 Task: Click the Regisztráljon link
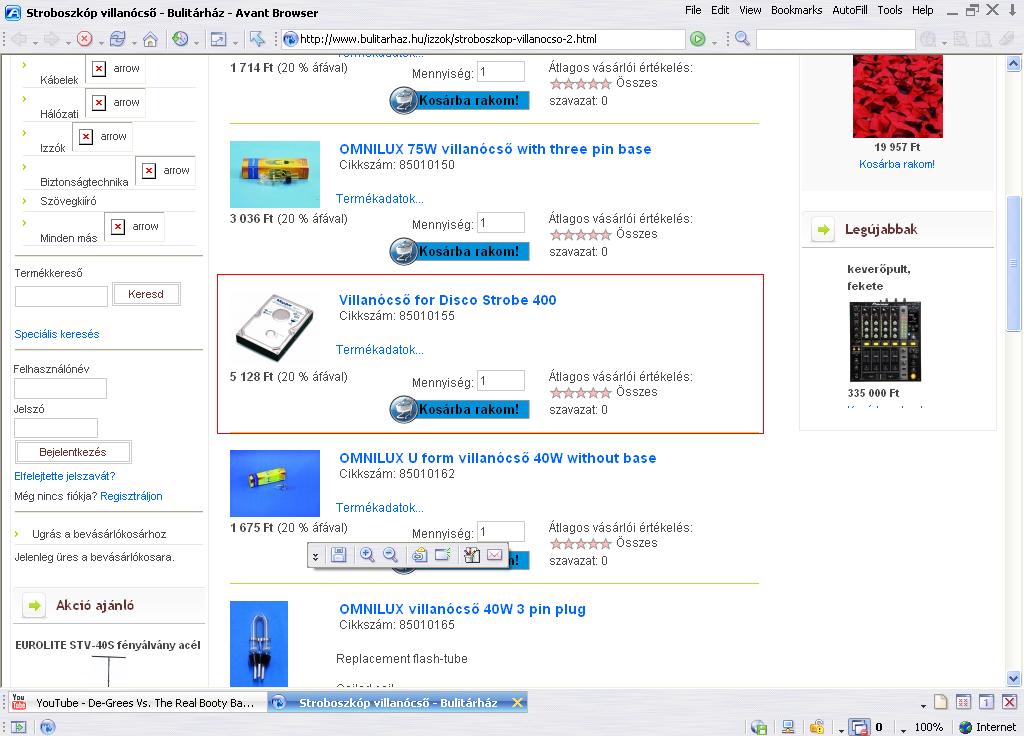(x=131, y=496)
